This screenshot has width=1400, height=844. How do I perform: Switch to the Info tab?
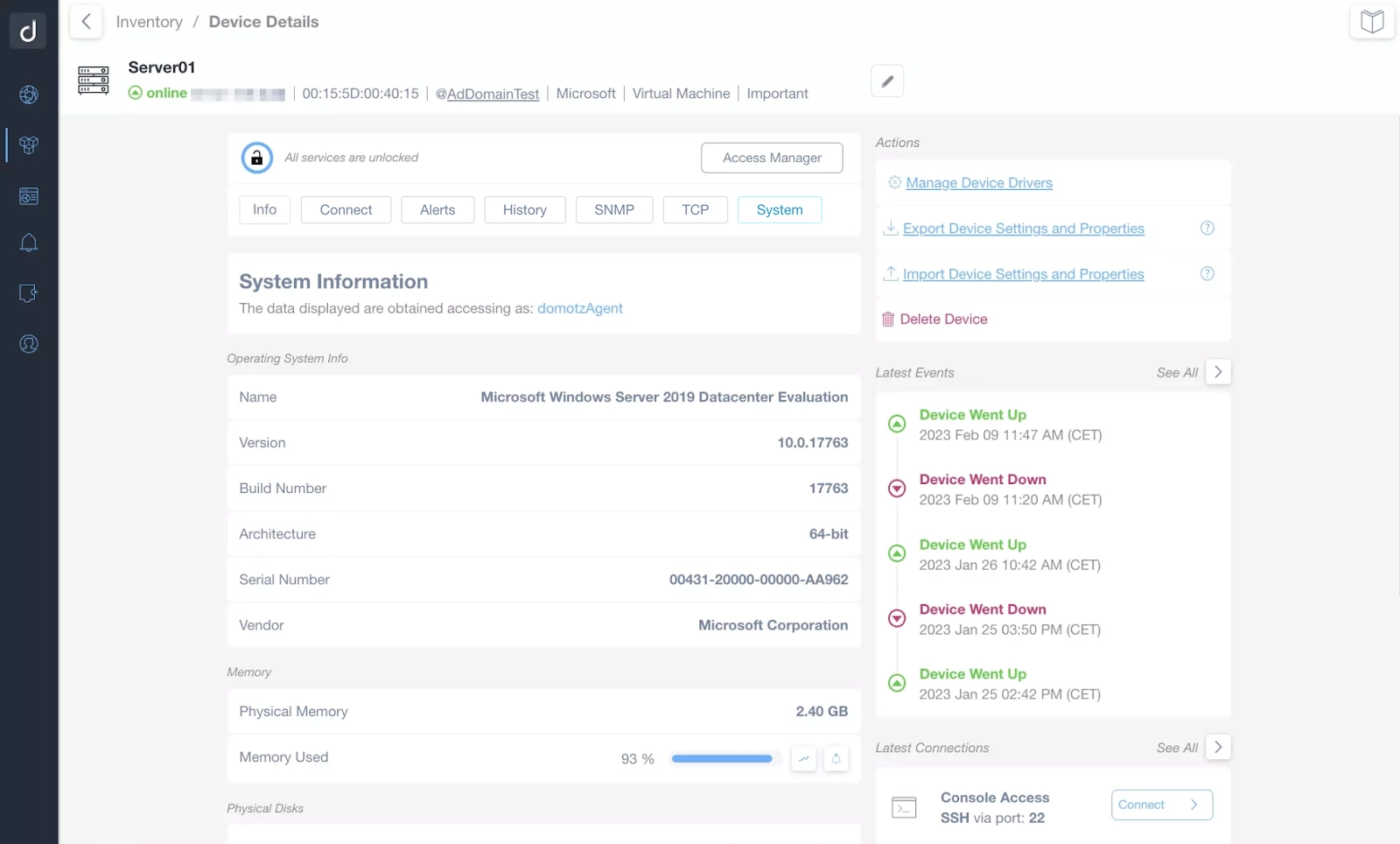[x=265, y=210]
